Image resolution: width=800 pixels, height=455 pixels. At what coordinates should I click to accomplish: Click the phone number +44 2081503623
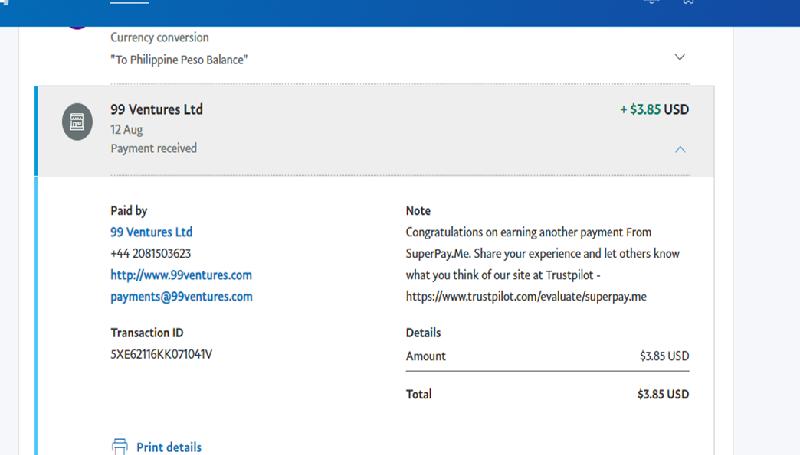click(151, 254)
